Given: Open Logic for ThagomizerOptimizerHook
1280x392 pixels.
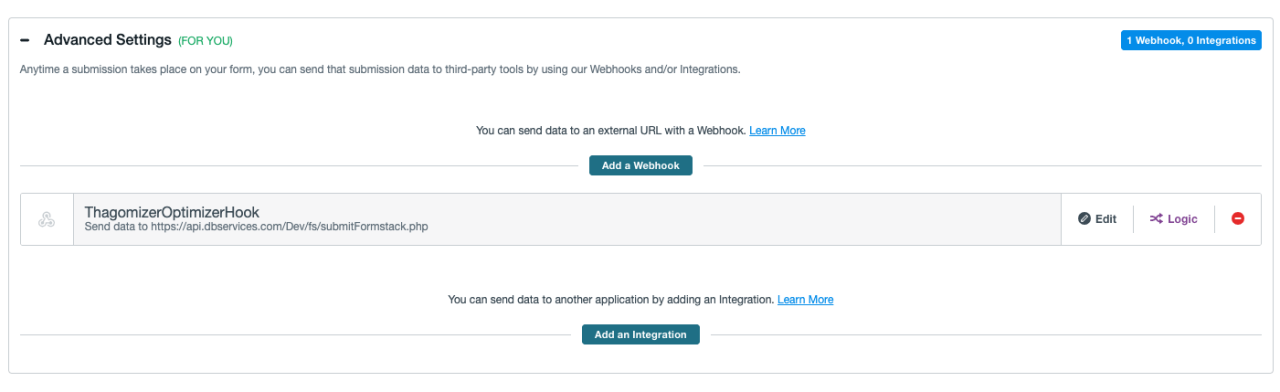Looking at the screenshot, I should click(x=1173, y=219).
